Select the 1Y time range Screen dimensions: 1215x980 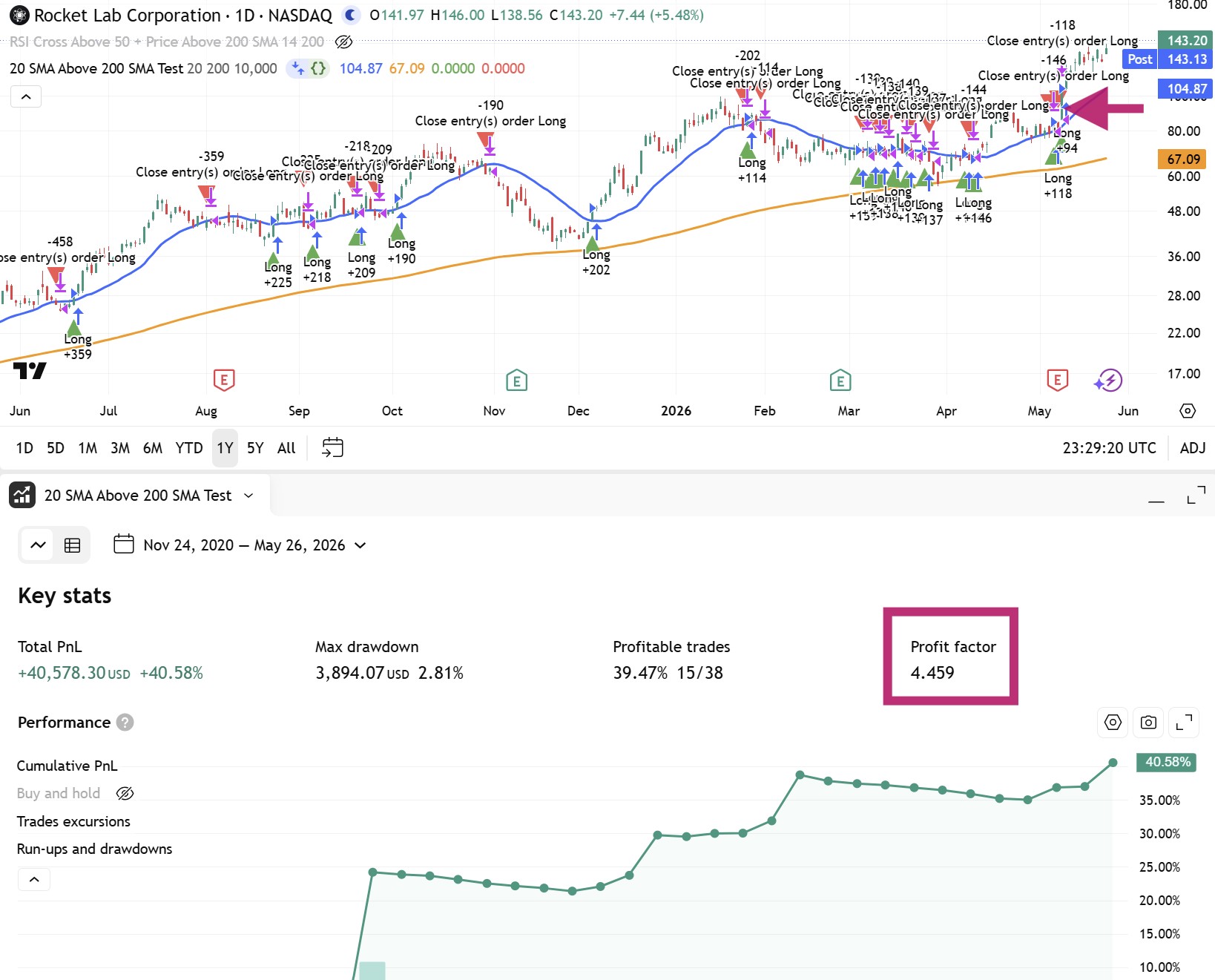click(225, 448)
